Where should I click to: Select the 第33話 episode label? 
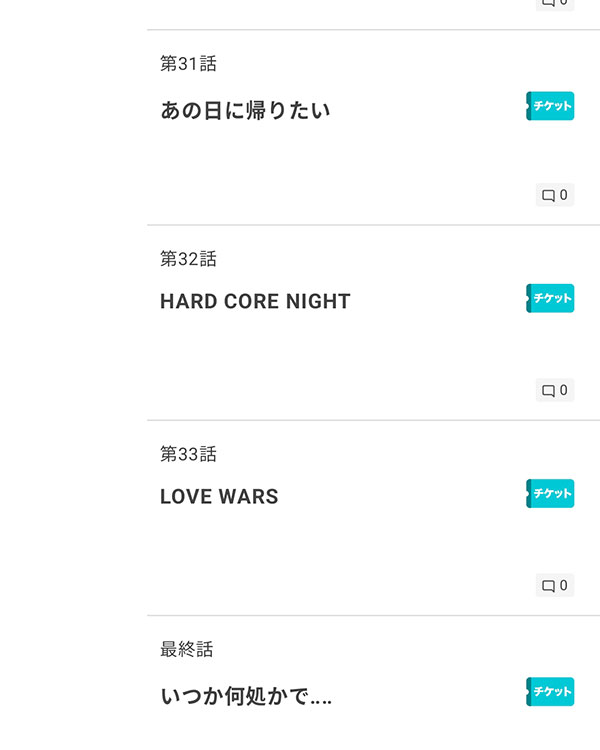coord(188,454)
